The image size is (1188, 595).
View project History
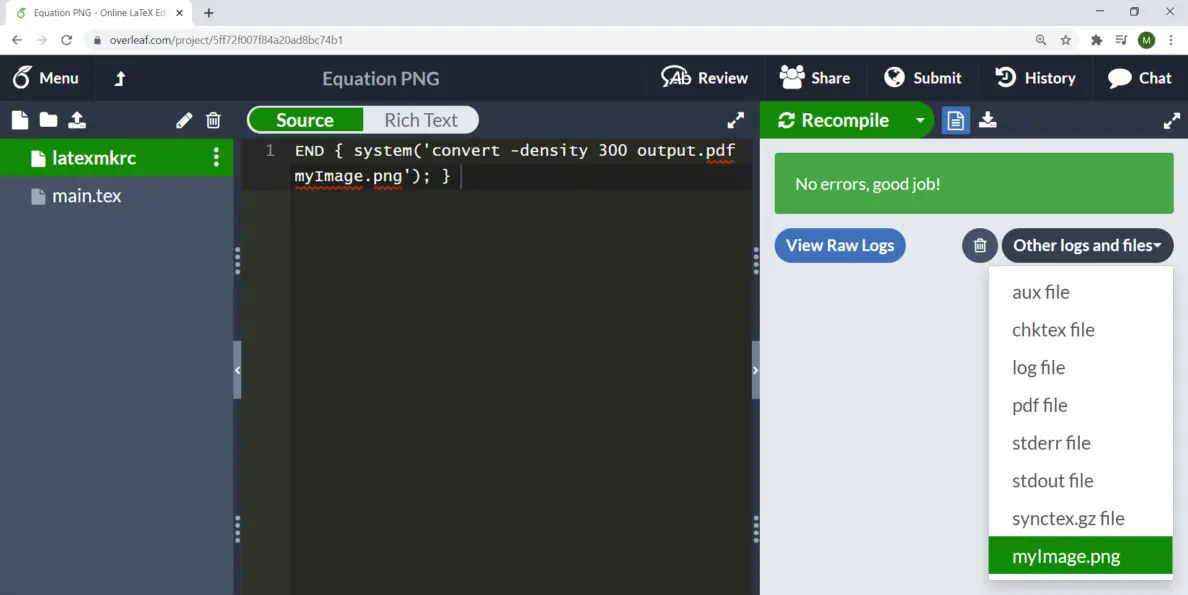[1036, 78]
